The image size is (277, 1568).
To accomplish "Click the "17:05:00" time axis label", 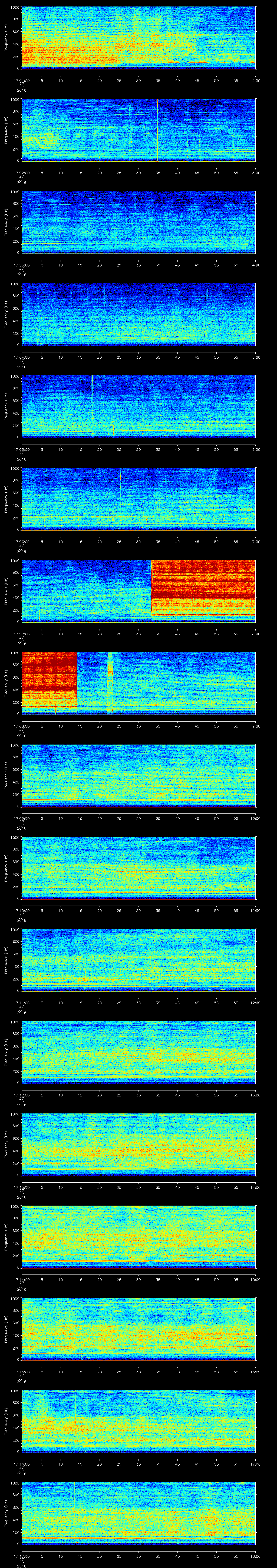I will click(21, 449).
